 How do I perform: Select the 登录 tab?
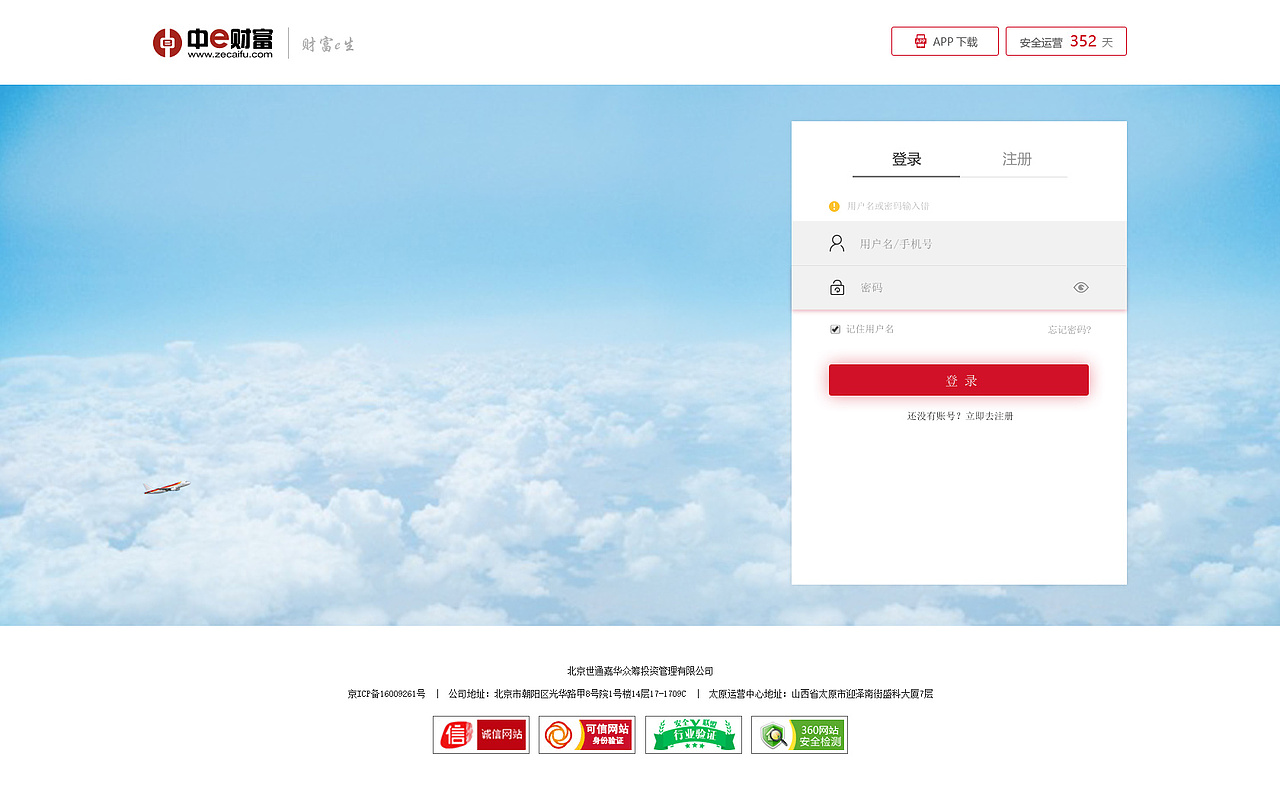point(905,159)
